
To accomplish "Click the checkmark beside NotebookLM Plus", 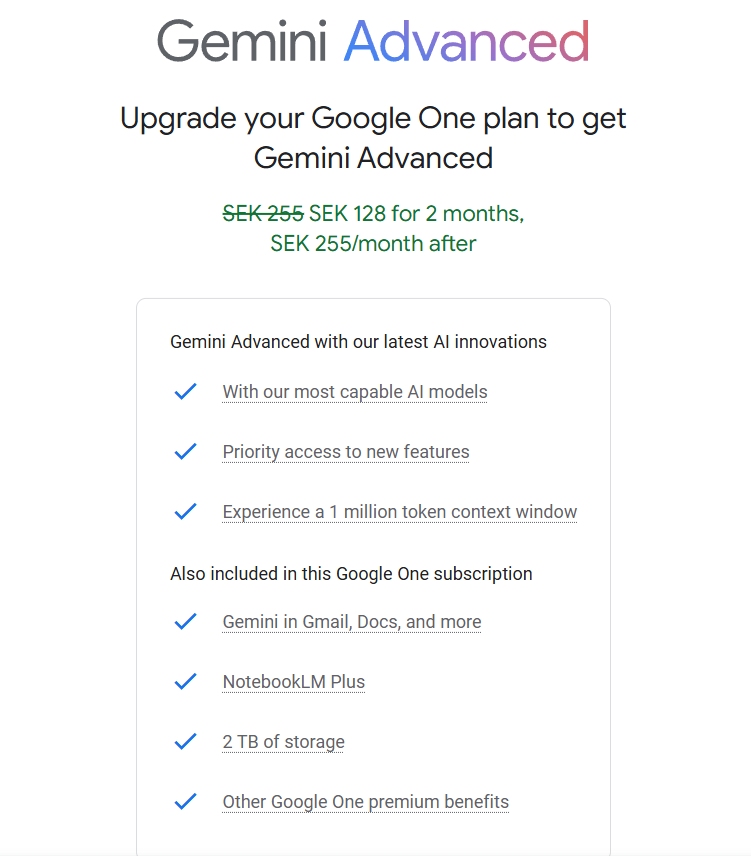I will tap(186, 681).
